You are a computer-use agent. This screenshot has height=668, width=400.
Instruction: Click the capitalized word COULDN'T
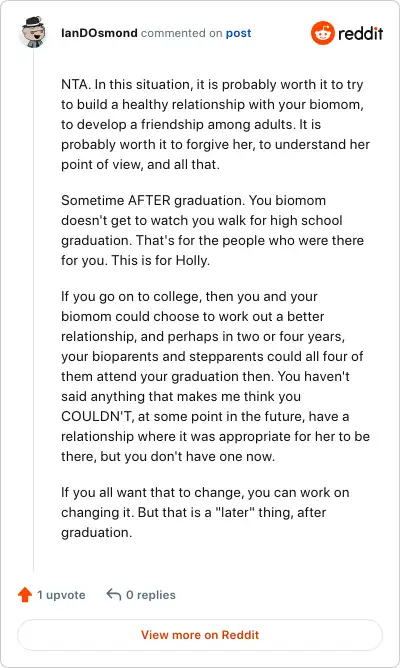[x=97, y=416]
